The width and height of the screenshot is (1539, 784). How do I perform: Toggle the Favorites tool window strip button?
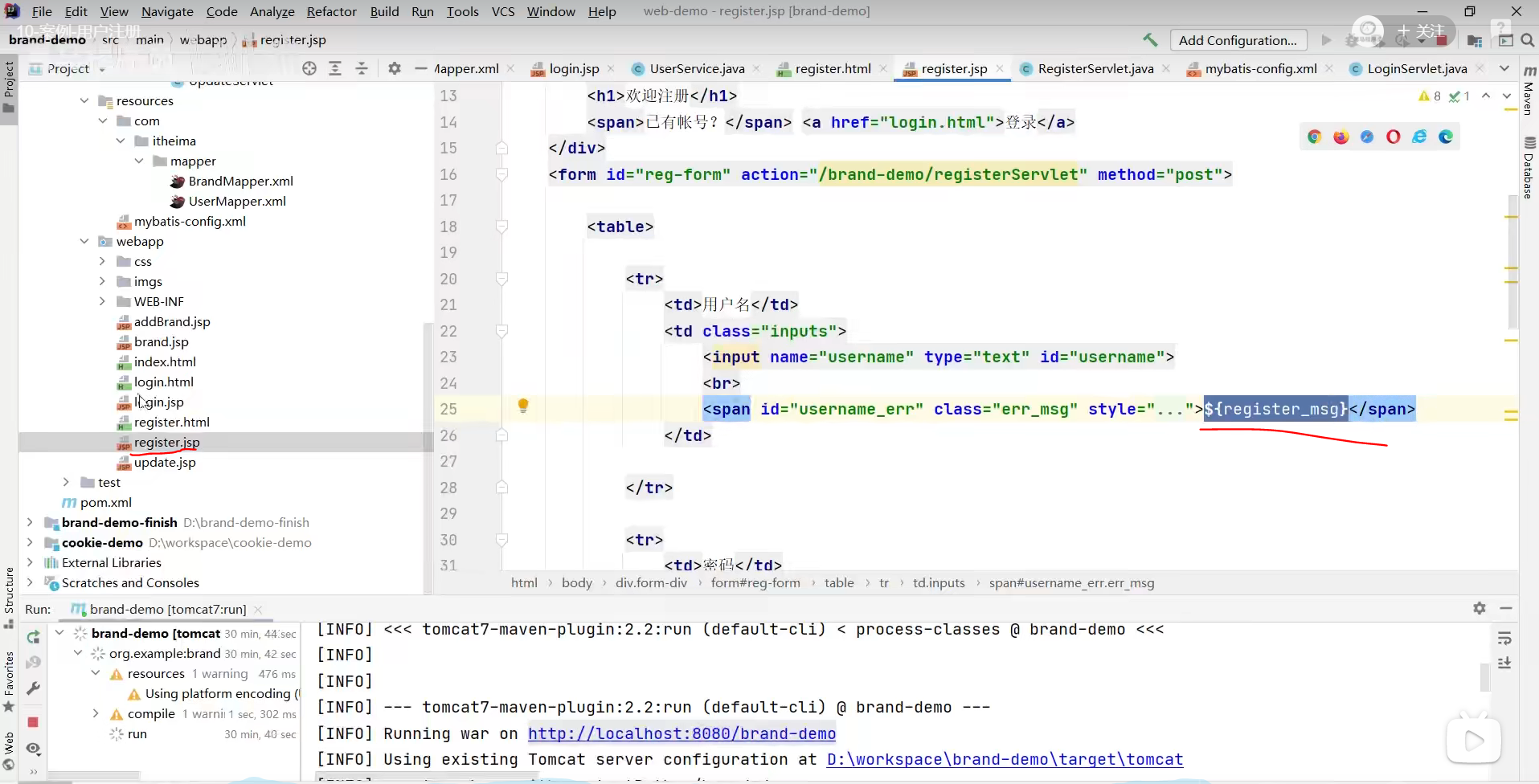[9, 681]
